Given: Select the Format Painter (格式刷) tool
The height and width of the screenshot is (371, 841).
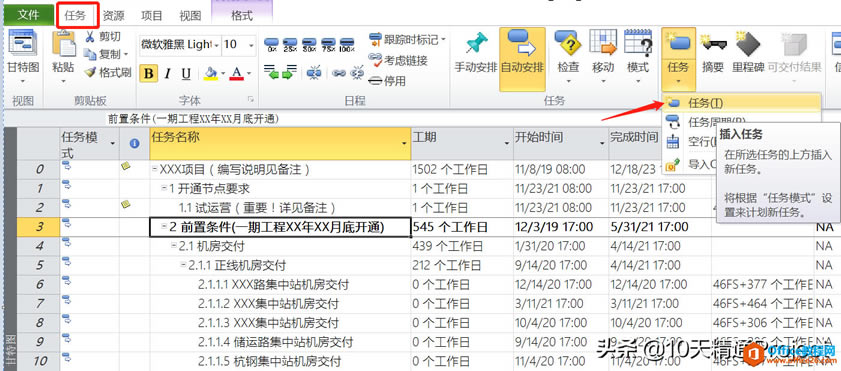Looking at the screenshot, I should [x=108, y=72].
